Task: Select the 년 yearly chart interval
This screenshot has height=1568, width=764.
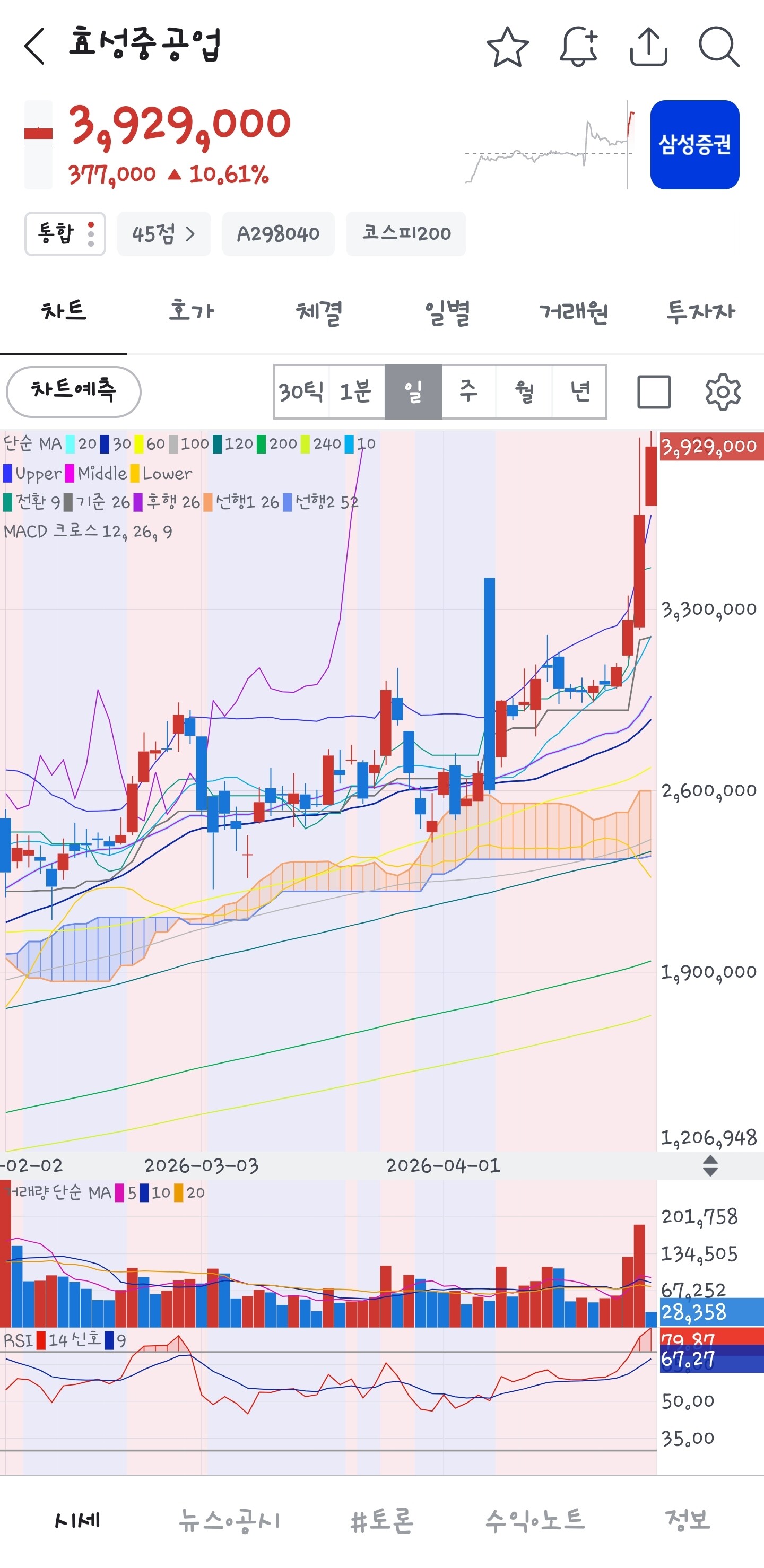Action: tap(579, 392)
